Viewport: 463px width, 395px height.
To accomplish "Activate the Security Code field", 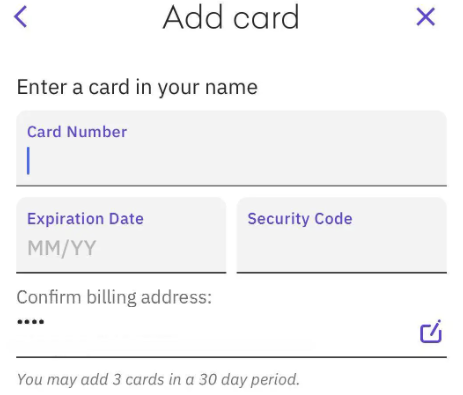I will (342, 235).
